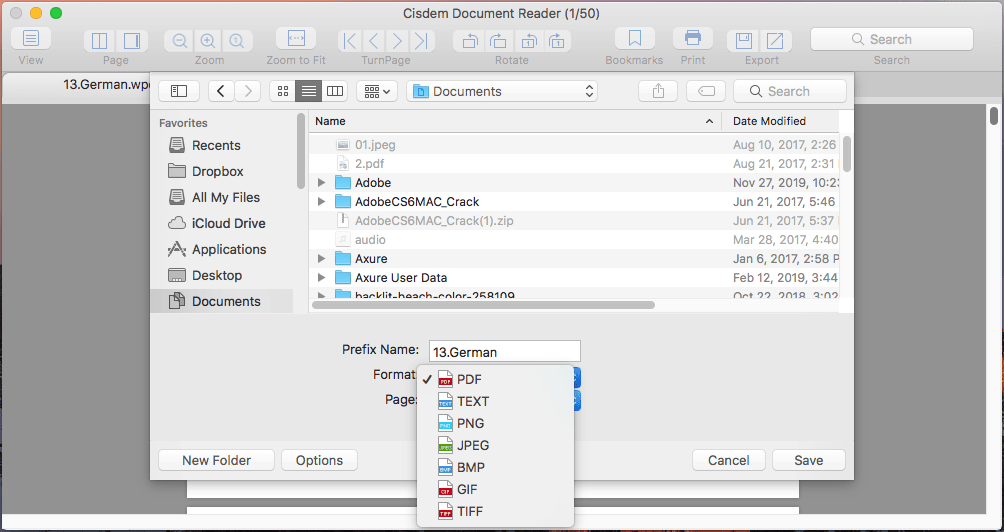
Task: Expand the Axure folder
Action: pyautogui.click(x=321, y=259)
